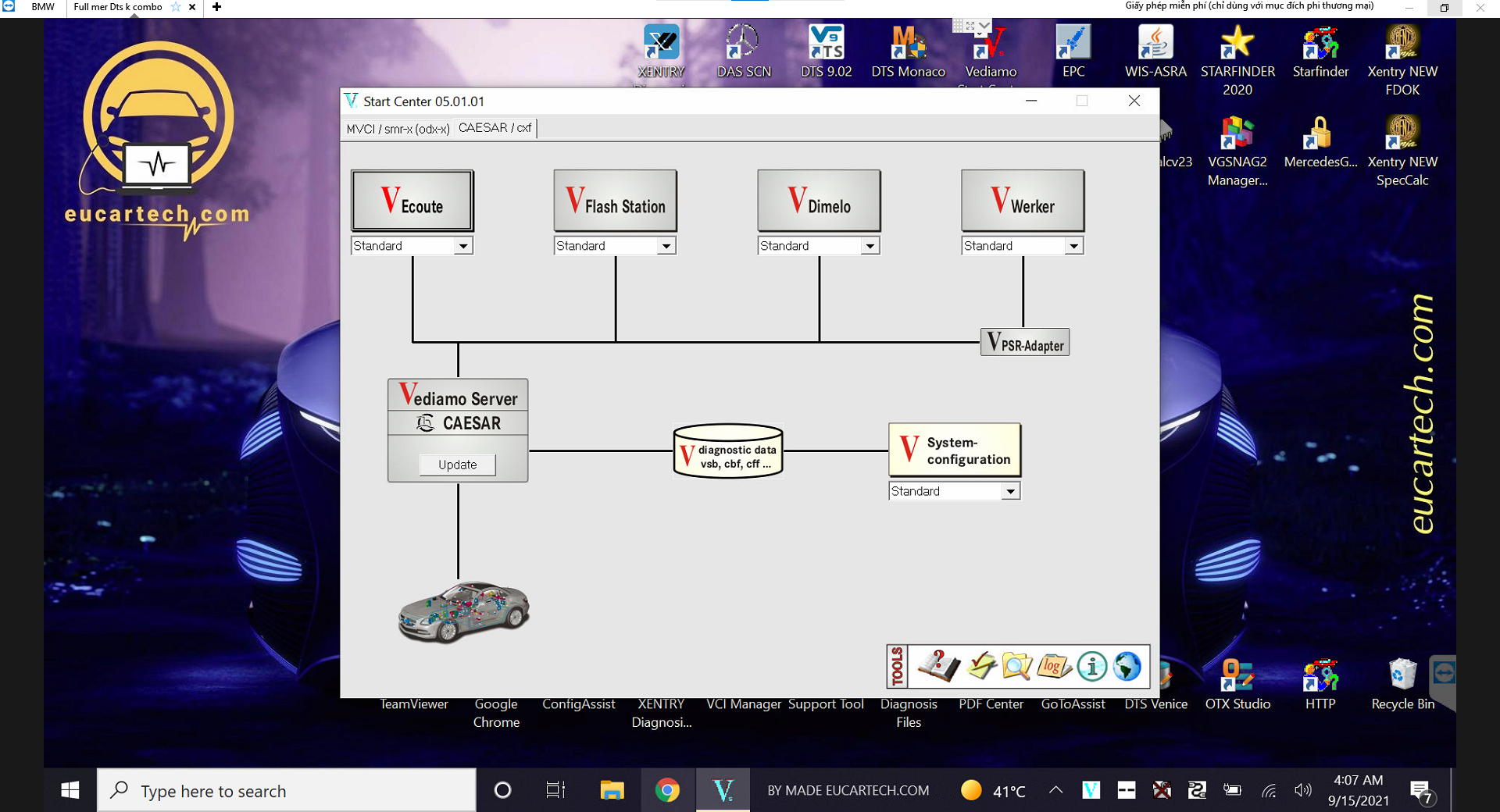Screen dimensions: 1500x812
Task: Open the DAS SCN desktop shortcut
Action: point(744,52)
